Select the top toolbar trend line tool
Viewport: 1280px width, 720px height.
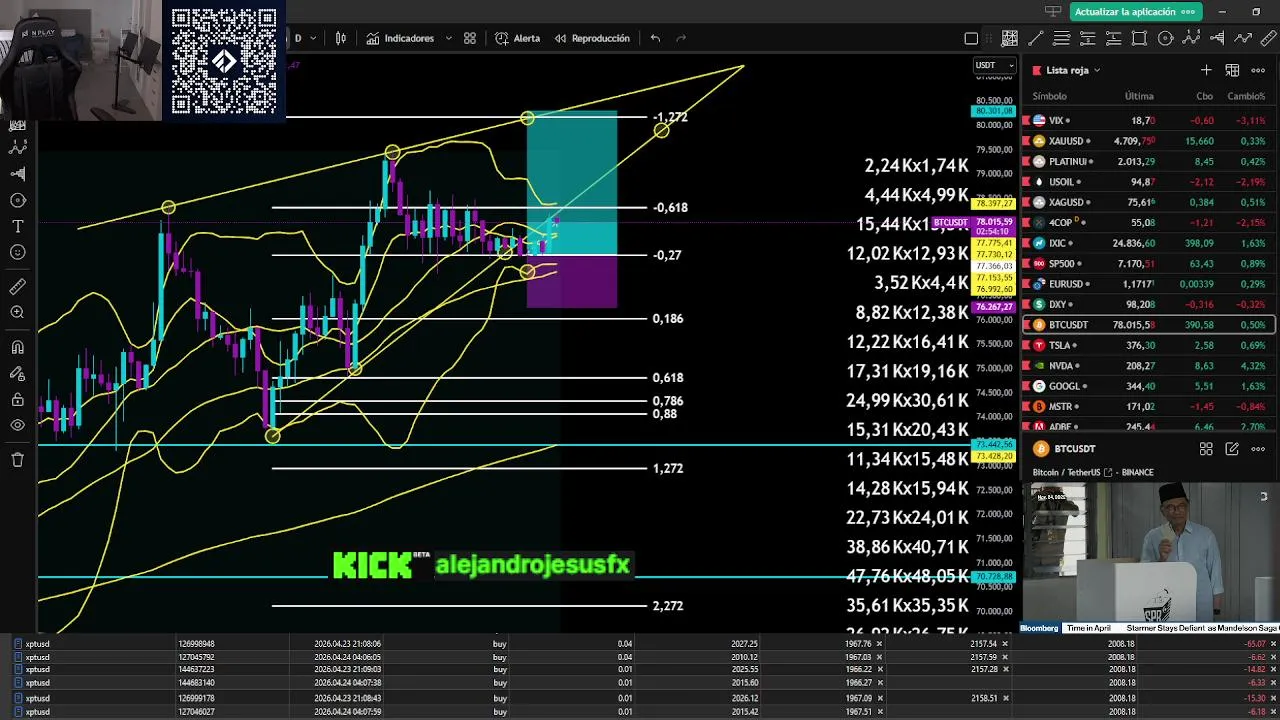pos(1036,39)
